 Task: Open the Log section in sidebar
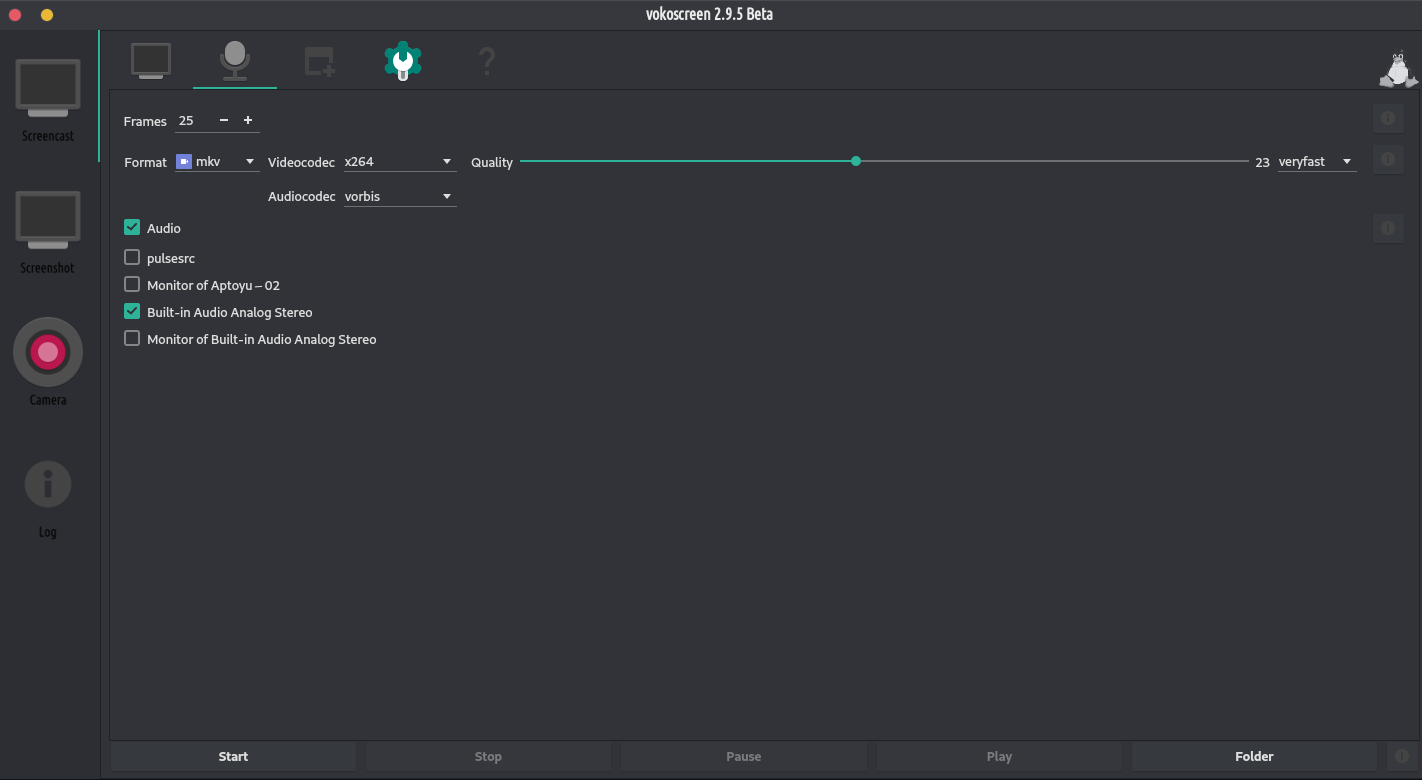(x=48, y=496)
